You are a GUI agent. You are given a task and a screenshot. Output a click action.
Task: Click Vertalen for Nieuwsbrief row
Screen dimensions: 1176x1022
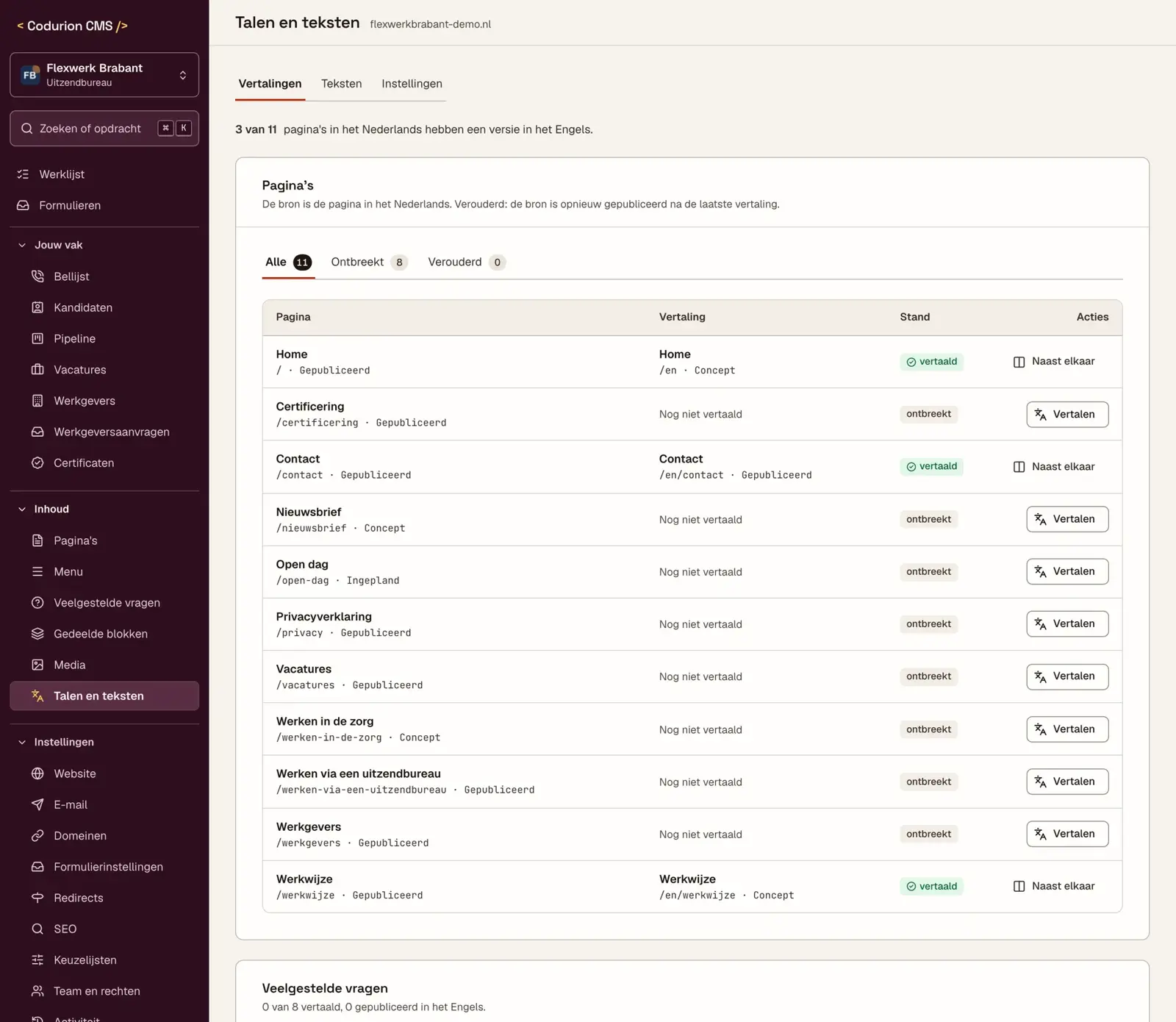point(1067,519)
